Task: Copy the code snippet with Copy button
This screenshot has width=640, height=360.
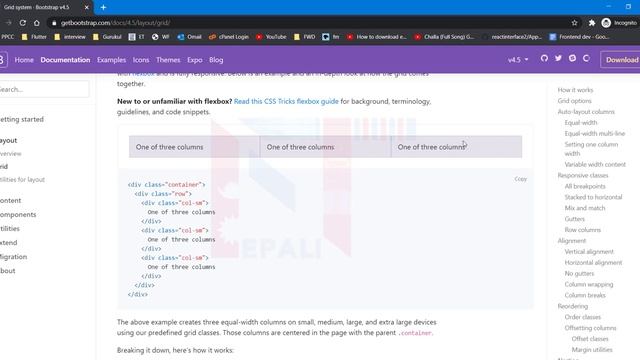Action: tap(520, 179)
